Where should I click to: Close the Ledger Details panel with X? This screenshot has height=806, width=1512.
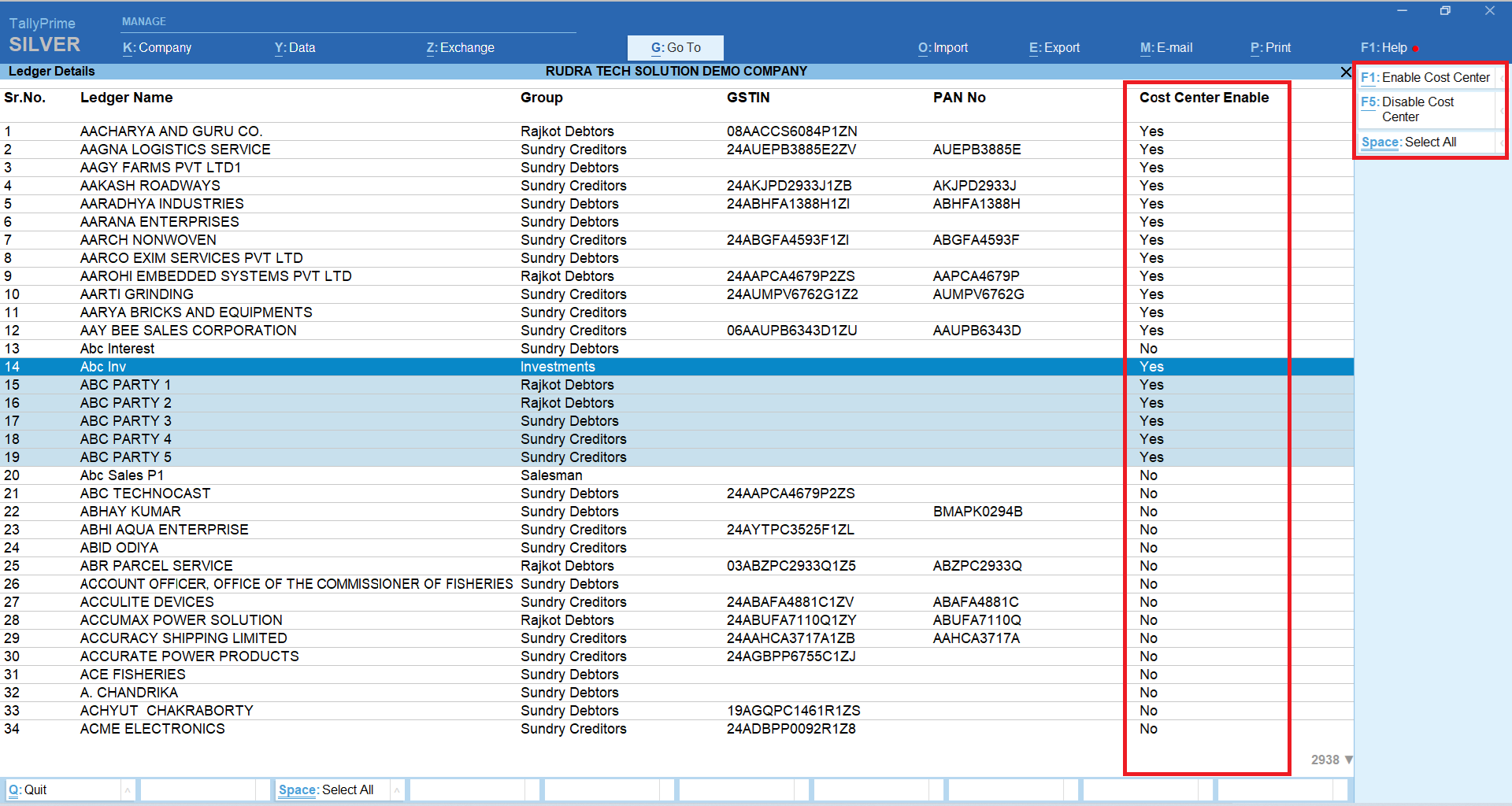[1346, 72]
